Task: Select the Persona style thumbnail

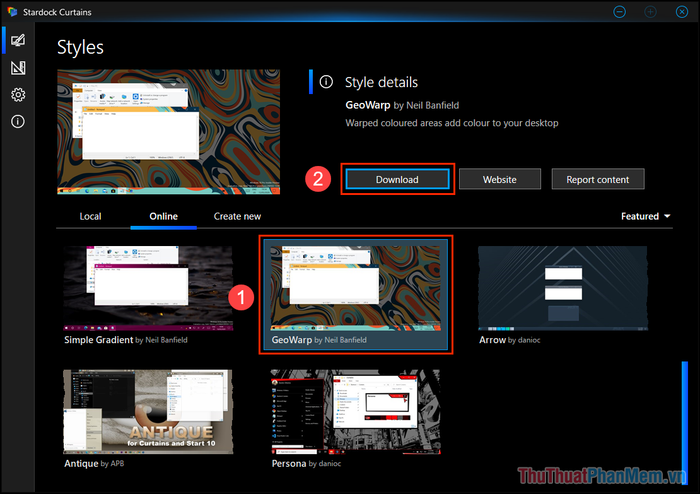Action: [355, 412]
